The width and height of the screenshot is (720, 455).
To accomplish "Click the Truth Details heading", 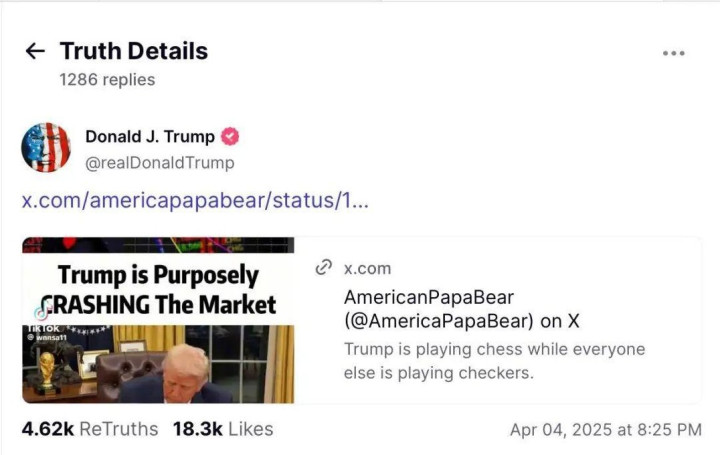I will pos(134,51).
